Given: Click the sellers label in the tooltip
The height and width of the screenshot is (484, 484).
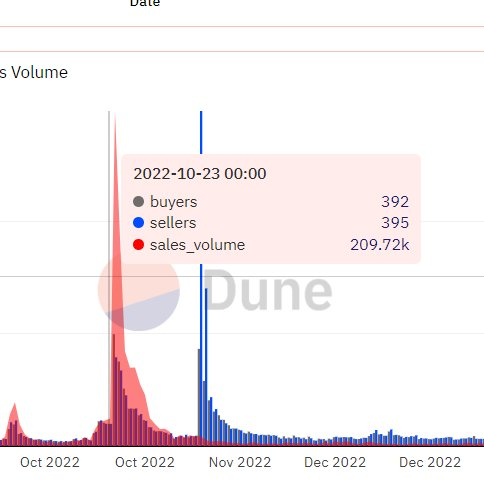Looking at the screenshot, I should 173,223.
